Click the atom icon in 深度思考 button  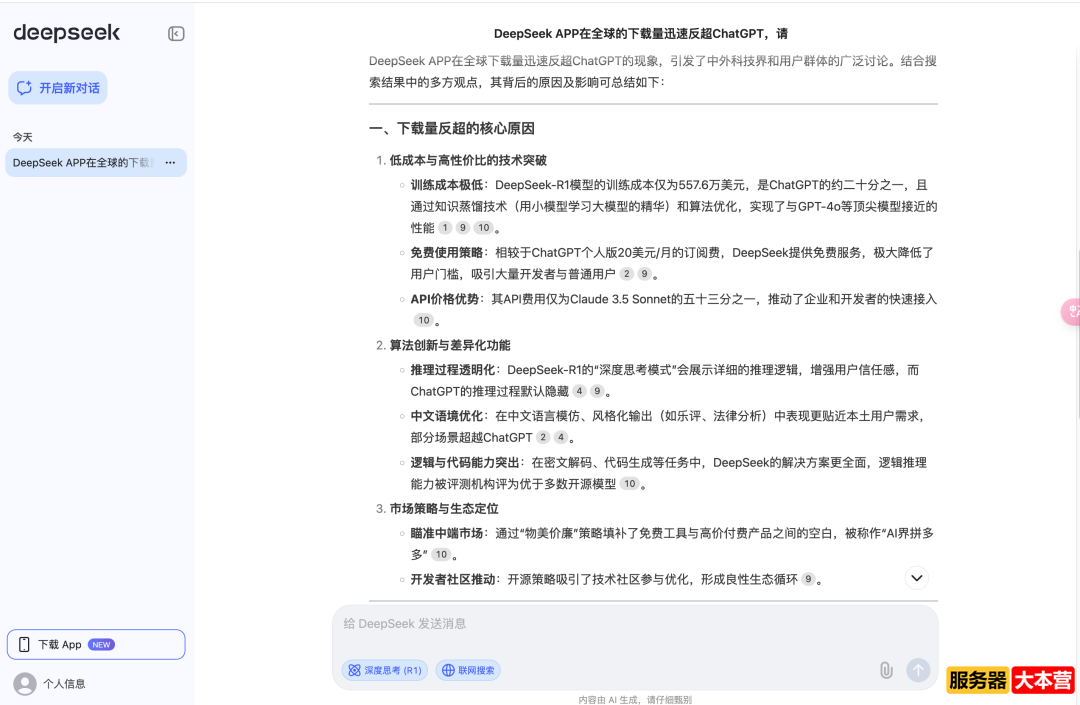(354, 670)
